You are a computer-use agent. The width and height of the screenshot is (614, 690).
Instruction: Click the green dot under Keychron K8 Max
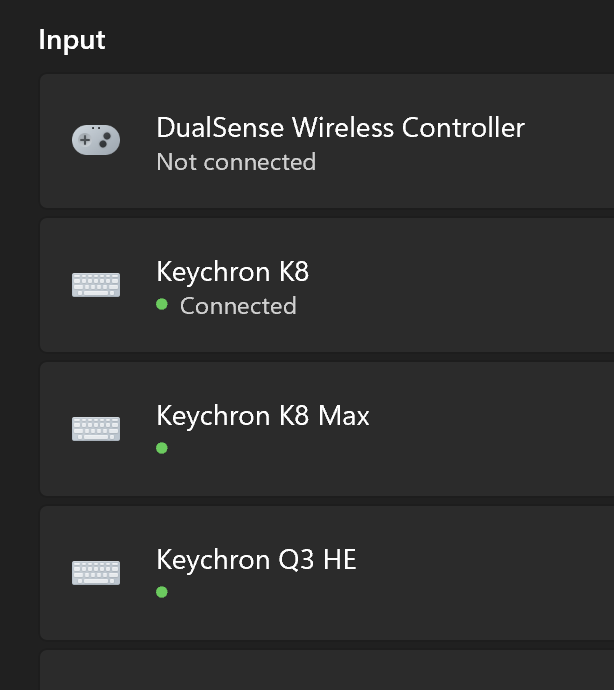click(162, 449)
